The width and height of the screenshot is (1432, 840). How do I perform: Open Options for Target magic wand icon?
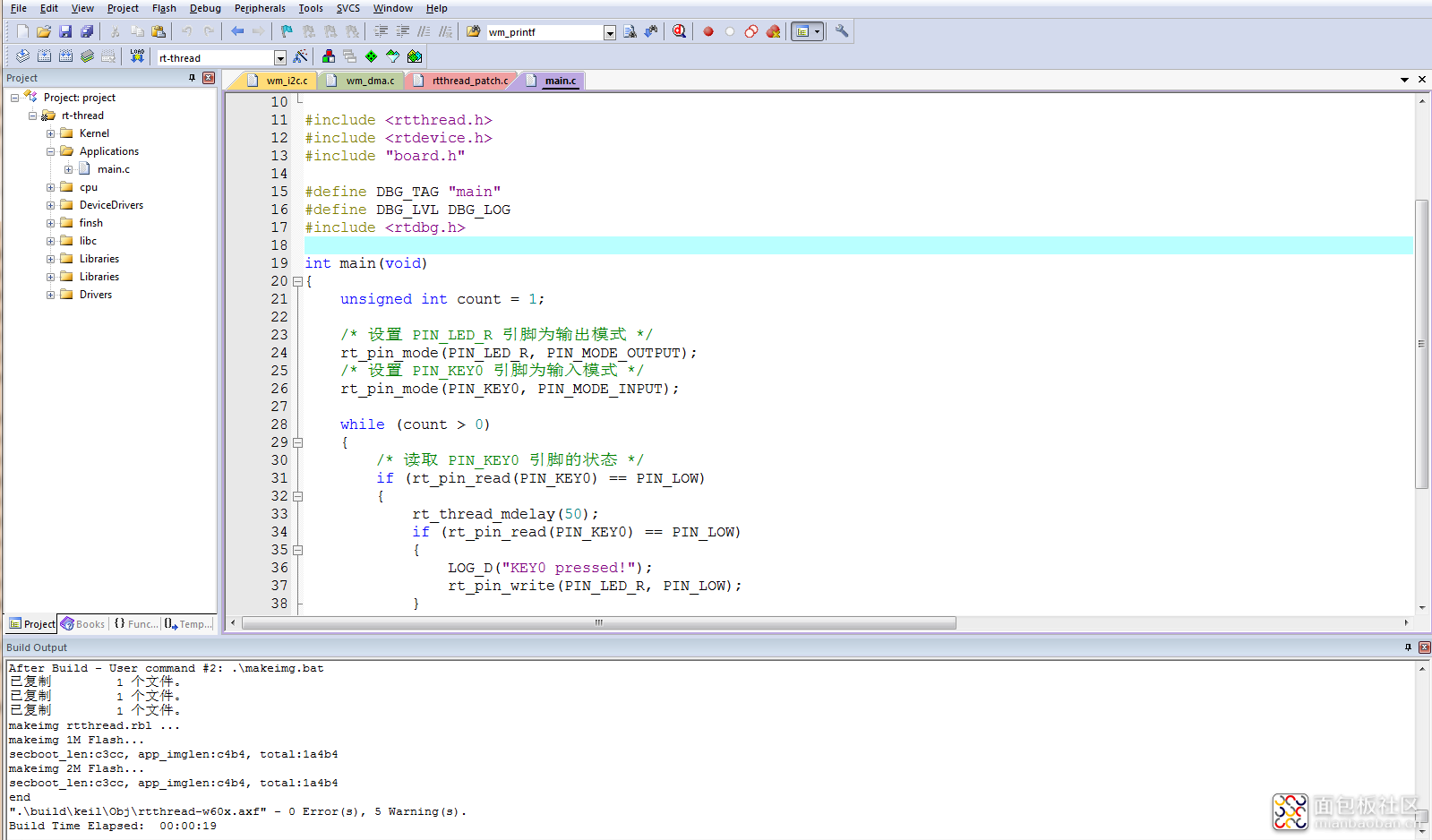(x=301, y=56)
